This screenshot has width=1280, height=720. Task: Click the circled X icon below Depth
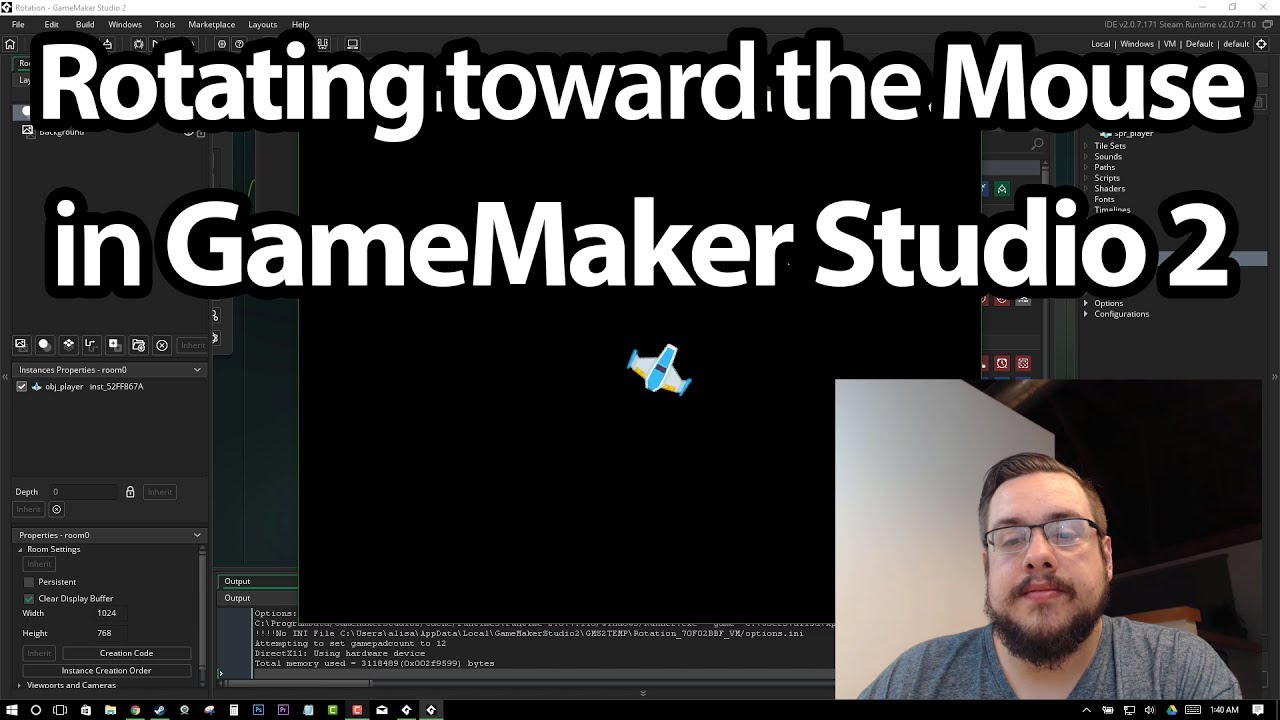coord(56,509)
